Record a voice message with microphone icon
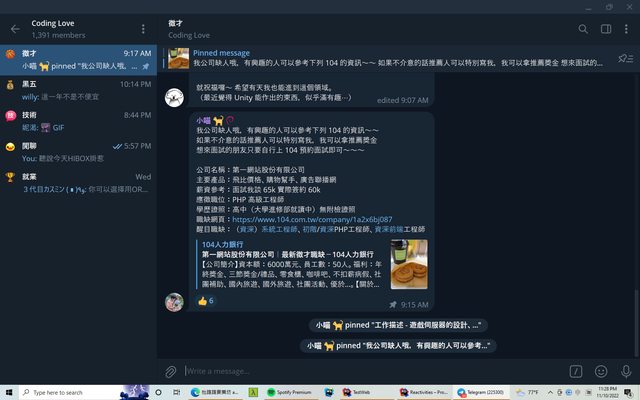This screenshot has height=400, width=640. 625,371
